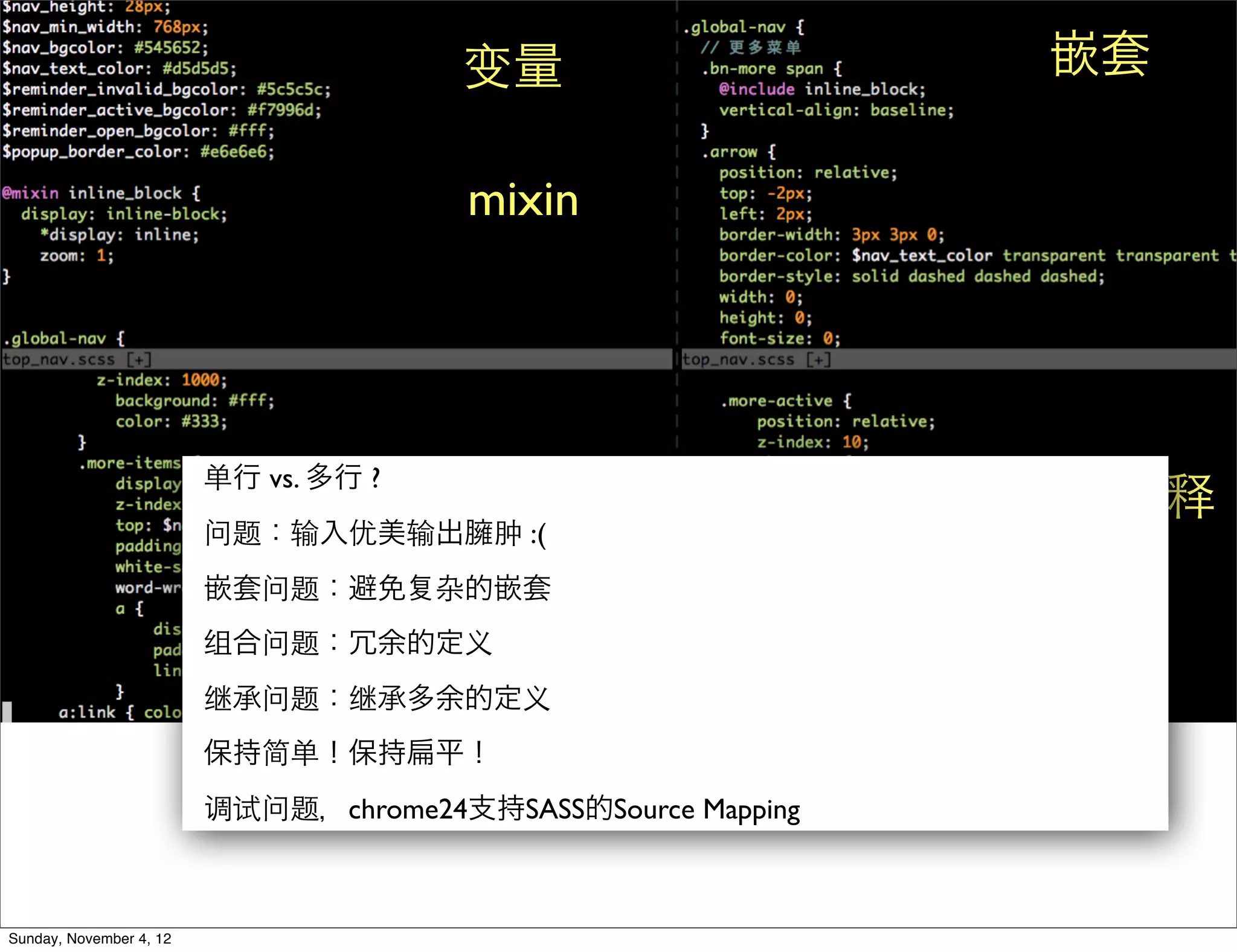Click the '@mixin inline_block {' line
The height and width of the screenshot is (952, 1237).
(101, 193)
